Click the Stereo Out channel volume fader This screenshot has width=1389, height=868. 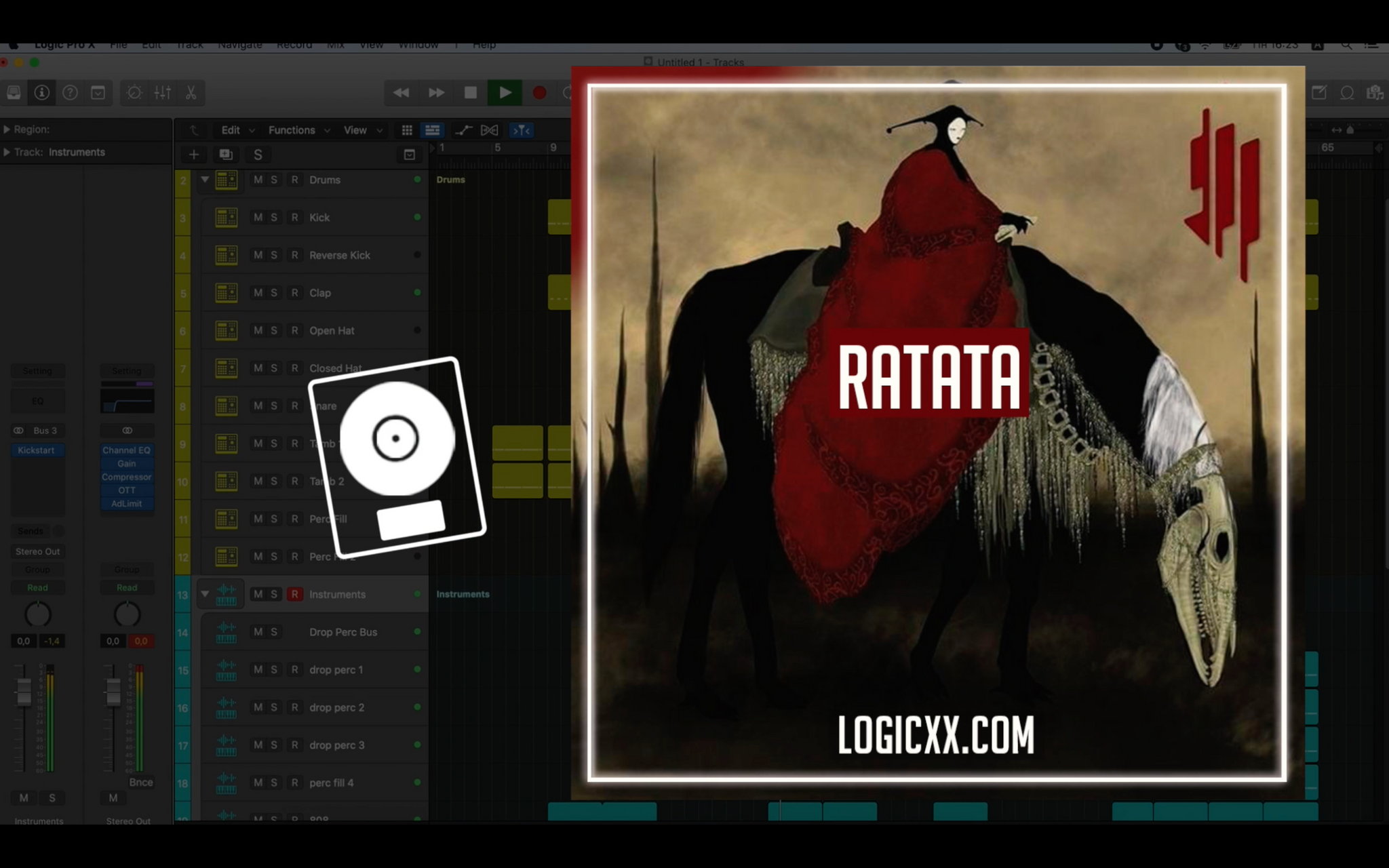(113, 692)
